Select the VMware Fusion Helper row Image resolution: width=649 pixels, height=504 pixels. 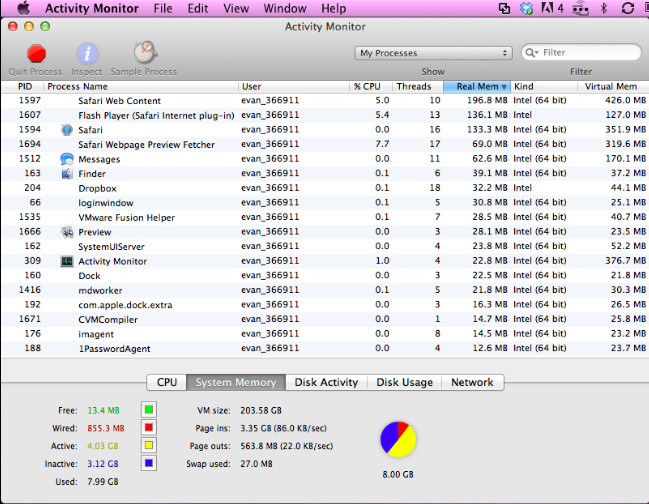[324, 217]
